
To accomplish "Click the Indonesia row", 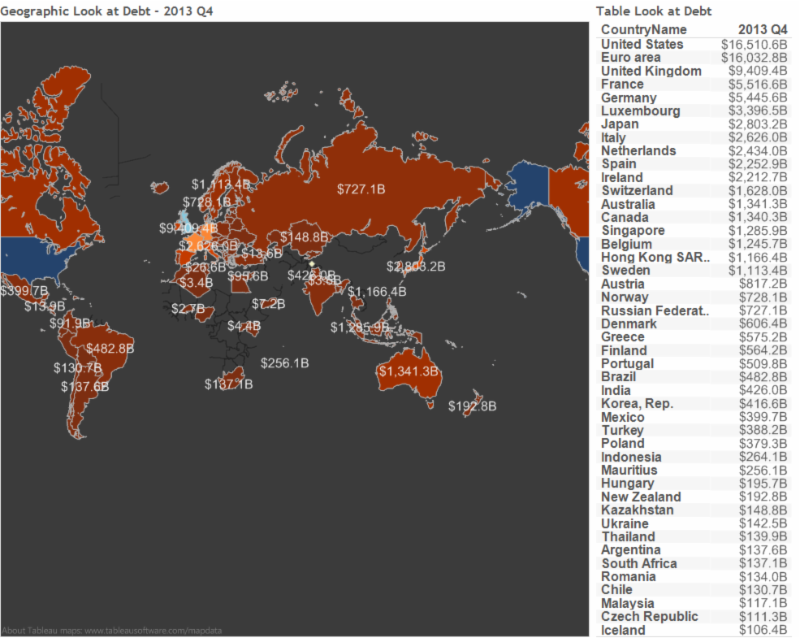I will pos(694,457).
